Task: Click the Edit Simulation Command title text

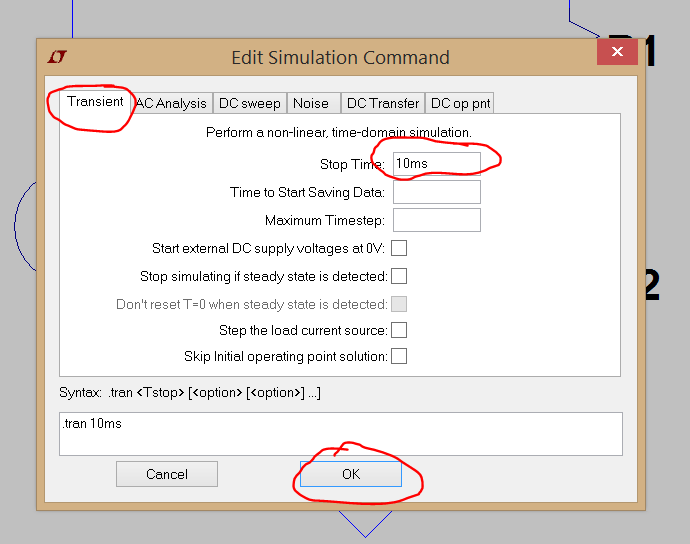Action: click(x=341, y=58)
